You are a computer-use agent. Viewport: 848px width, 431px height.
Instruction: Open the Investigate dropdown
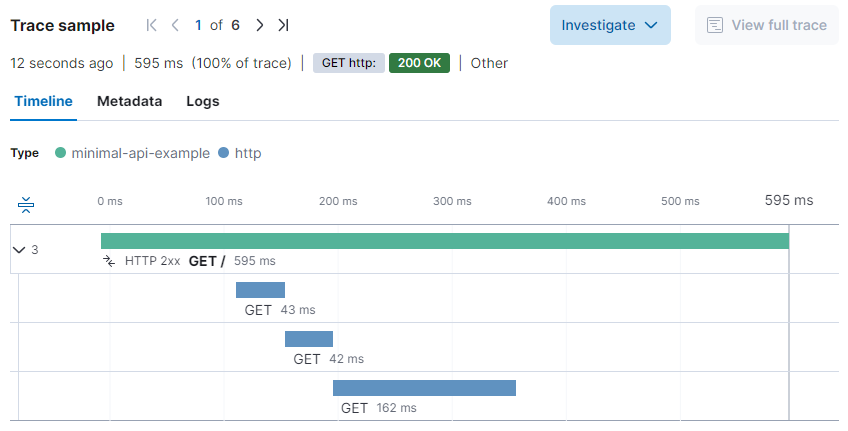[609, 25]
